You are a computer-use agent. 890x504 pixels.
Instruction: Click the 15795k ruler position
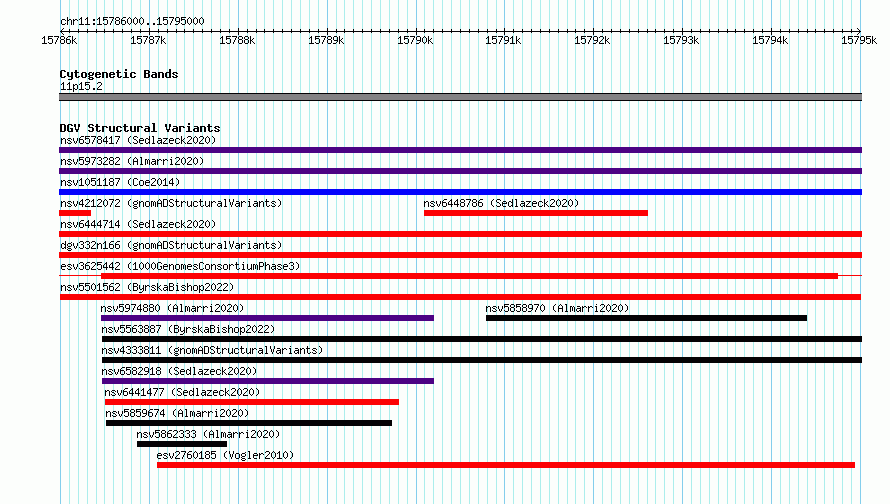[x=859, y=40]
